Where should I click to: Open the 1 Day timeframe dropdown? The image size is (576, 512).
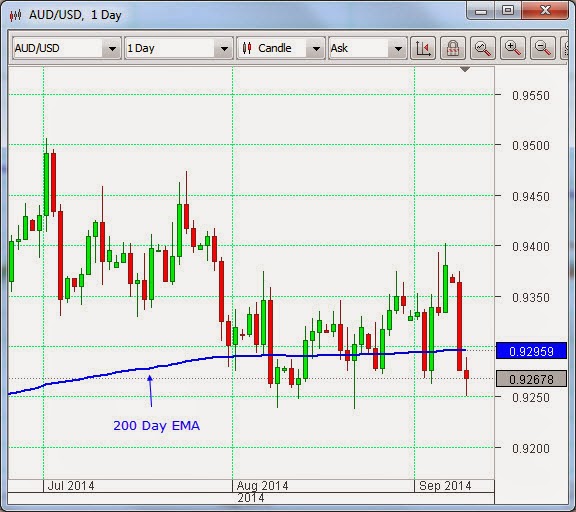[179, 48]
